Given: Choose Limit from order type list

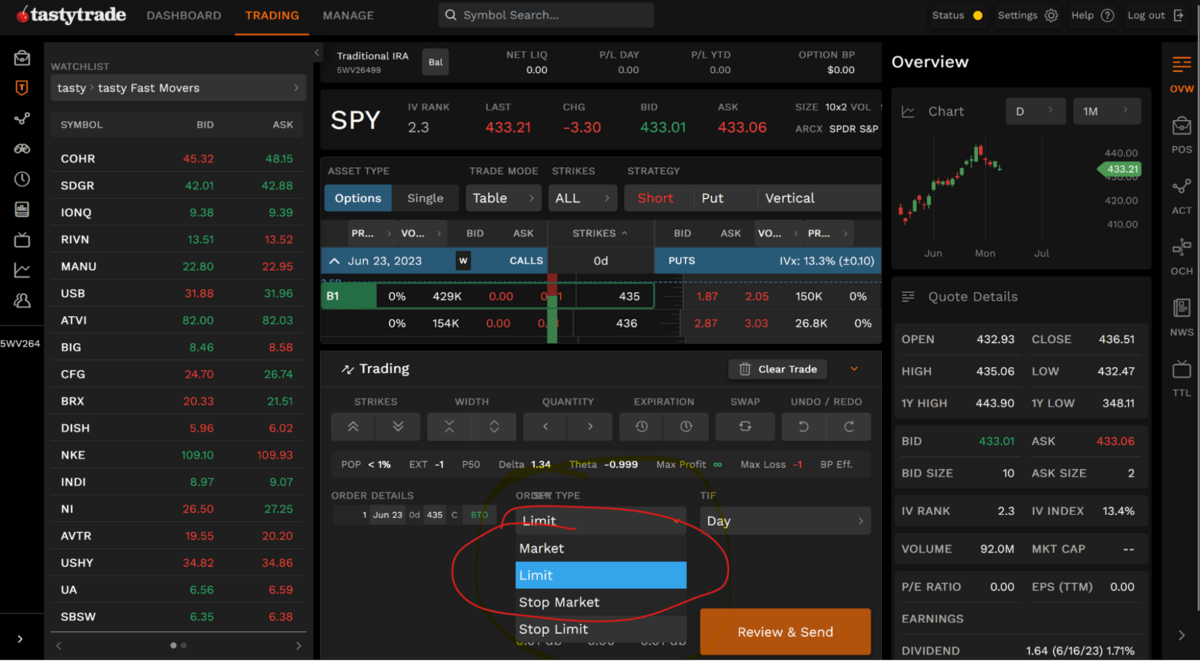Looking at the screenshot, I should [601, 575].
